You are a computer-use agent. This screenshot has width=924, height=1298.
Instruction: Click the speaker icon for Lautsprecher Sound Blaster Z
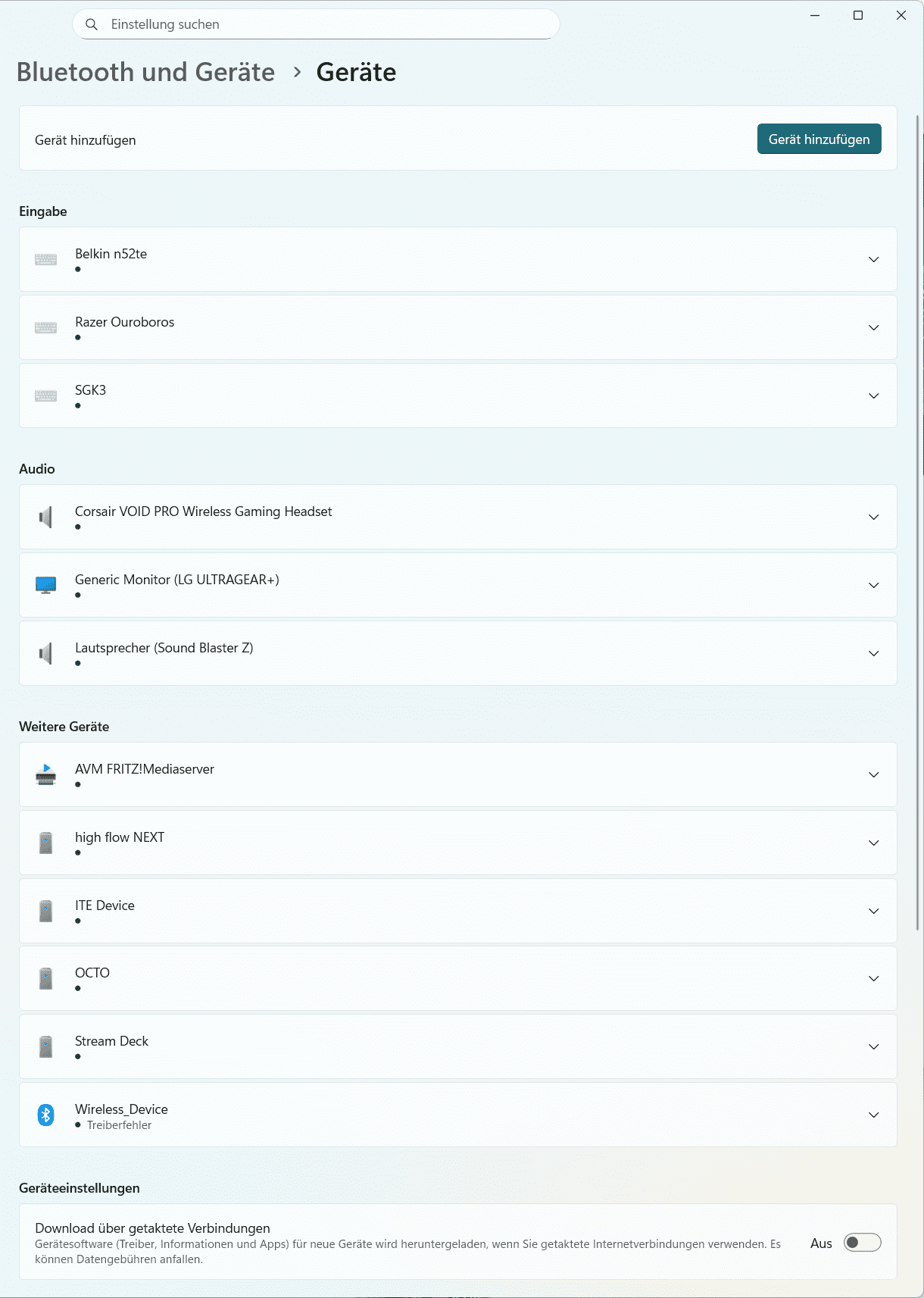(x=46, y=653)
